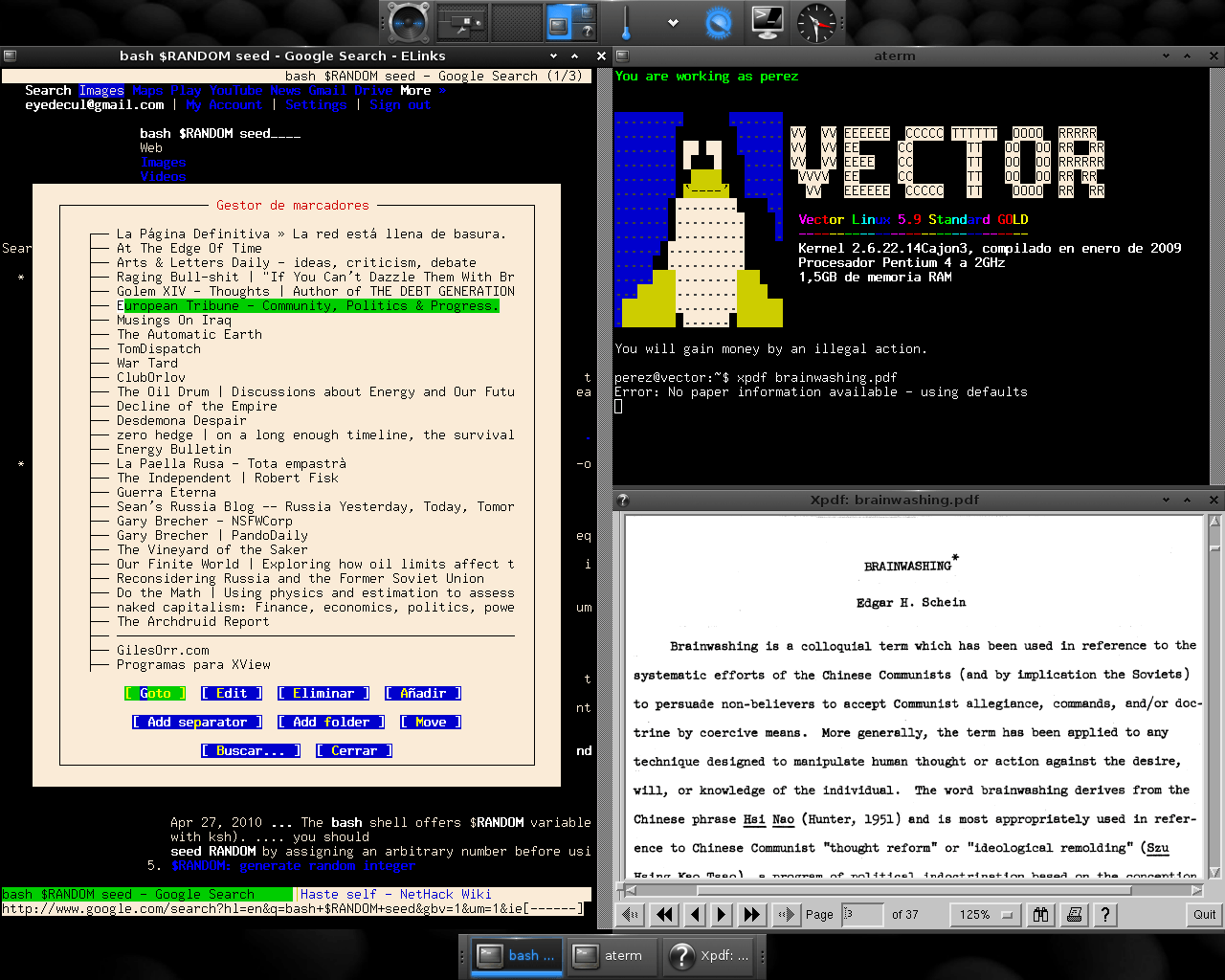Print the PDF using the printer icon
The height and width of the screenshot is (980, 1225).
point(1074,915)
